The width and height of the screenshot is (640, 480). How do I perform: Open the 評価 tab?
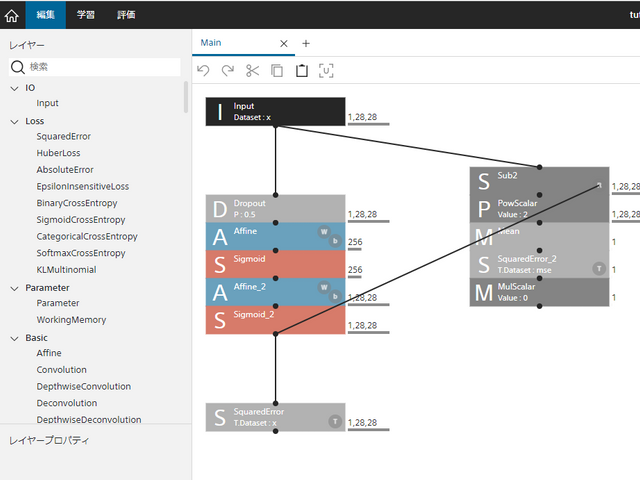pos(125,15)
